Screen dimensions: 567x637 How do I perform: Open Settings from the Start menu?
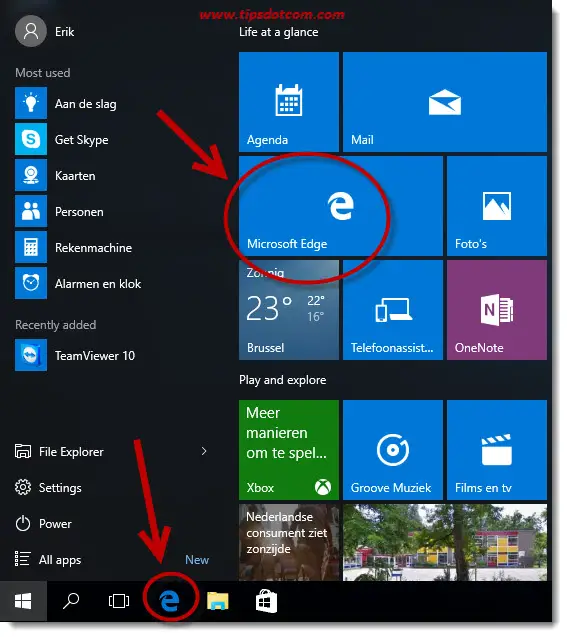point(48,488)
